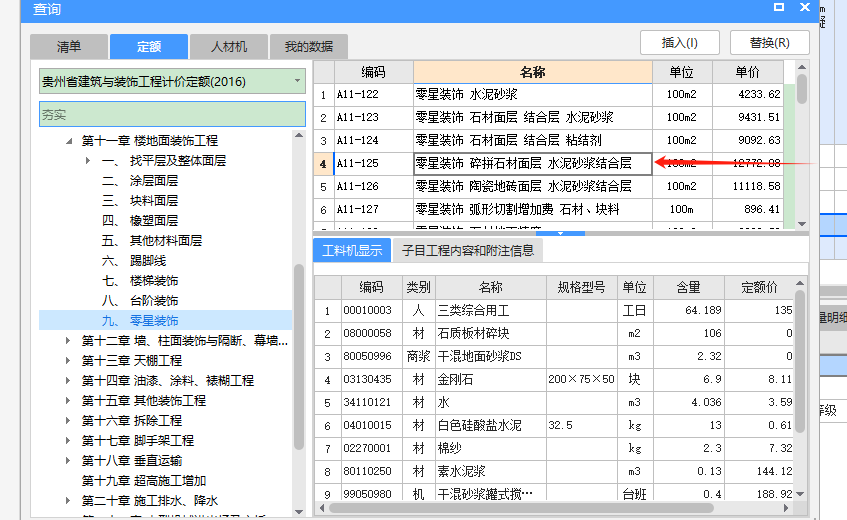Select 二、涂层面层 tree item
The height and width of the screenshot is (520, 847).
(140, 181)
